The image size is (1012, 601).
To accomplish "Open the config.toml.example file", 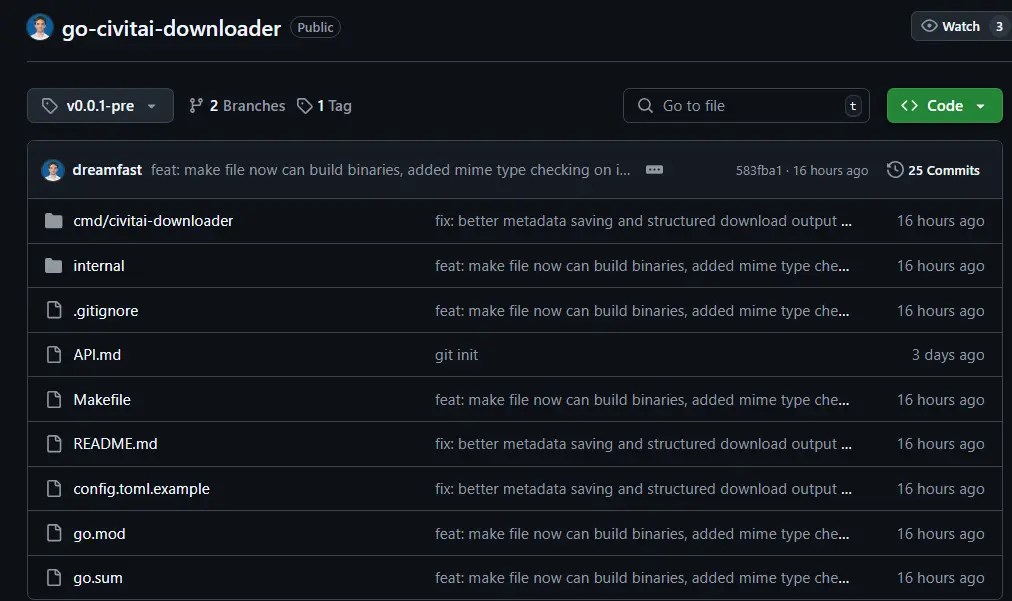I will click(x=141, y=489).
